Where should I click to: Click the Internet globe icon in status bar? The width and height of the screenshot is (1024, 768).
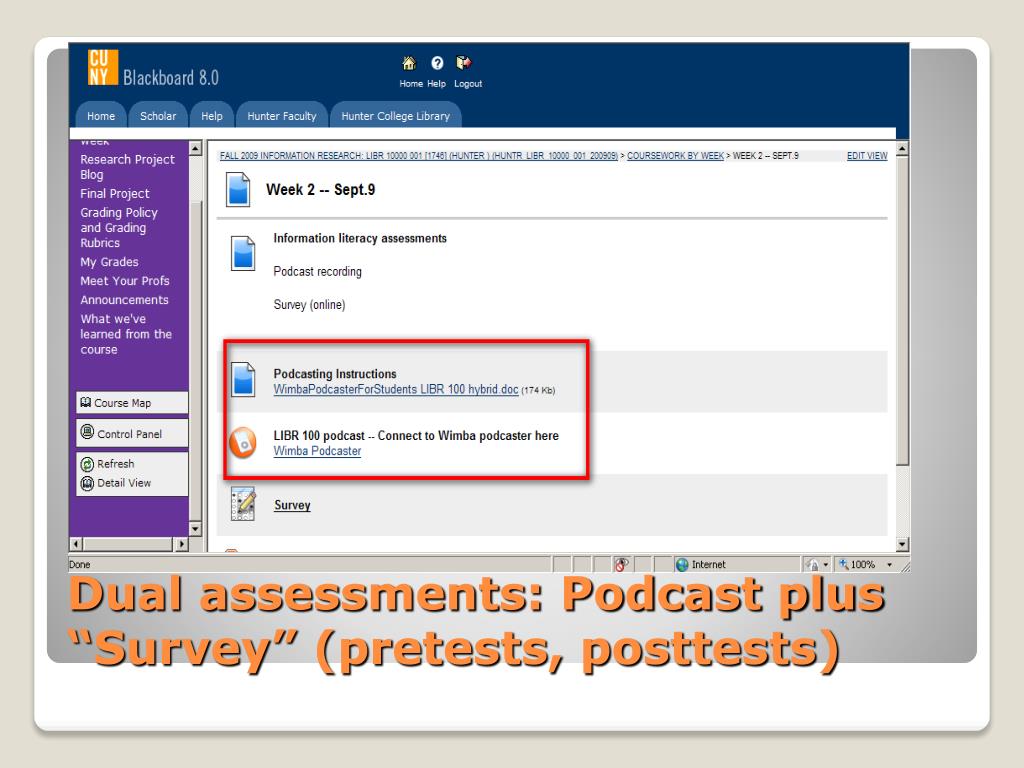pos(682,565)
